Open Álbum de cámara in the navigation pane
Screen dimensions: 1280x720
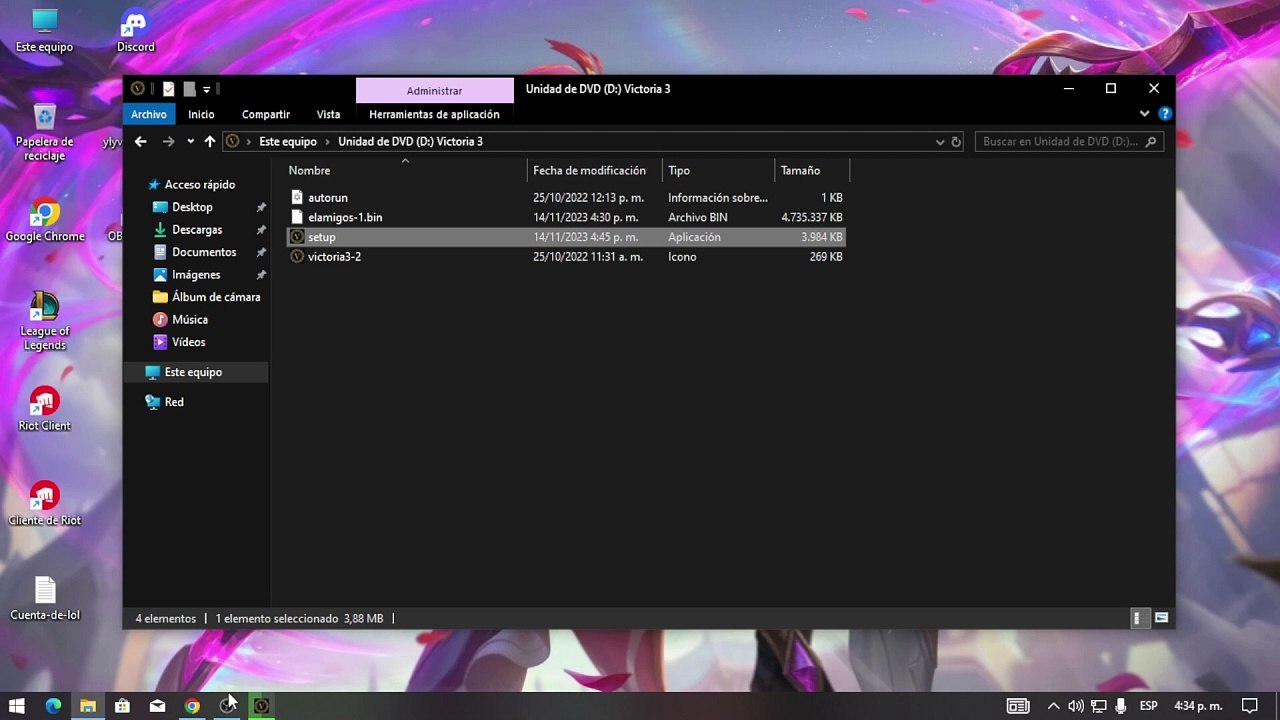pyautogui.click(x=215, y=297)
